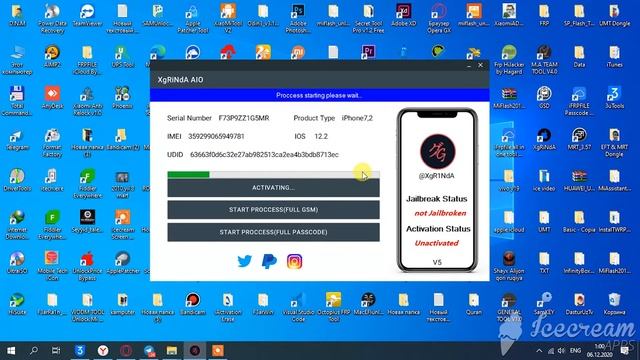Click the 'Unactivated' status text
Viewport: 640px width, 360px height.
coord(436,243)
